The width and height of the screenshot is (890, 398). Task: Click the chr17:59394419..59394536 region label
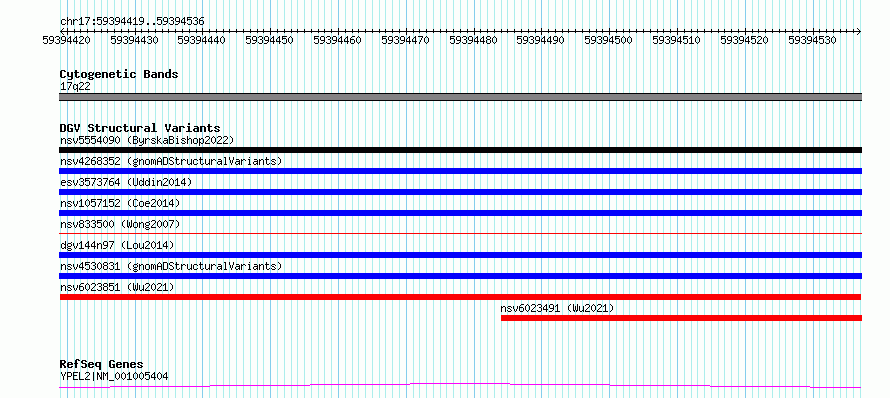click(132, 21)
